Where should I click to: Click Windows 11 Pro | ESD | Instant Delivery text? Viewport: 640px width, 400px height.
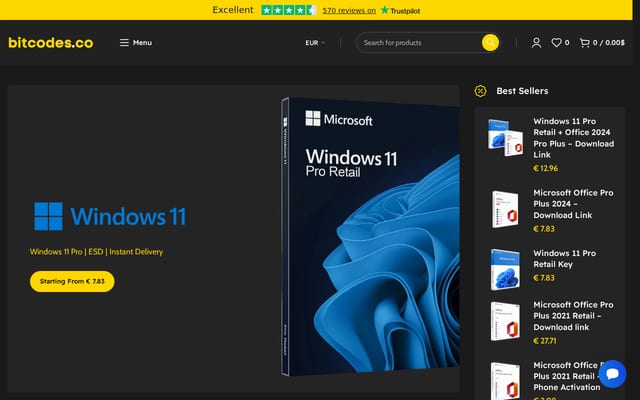[96, 252]
